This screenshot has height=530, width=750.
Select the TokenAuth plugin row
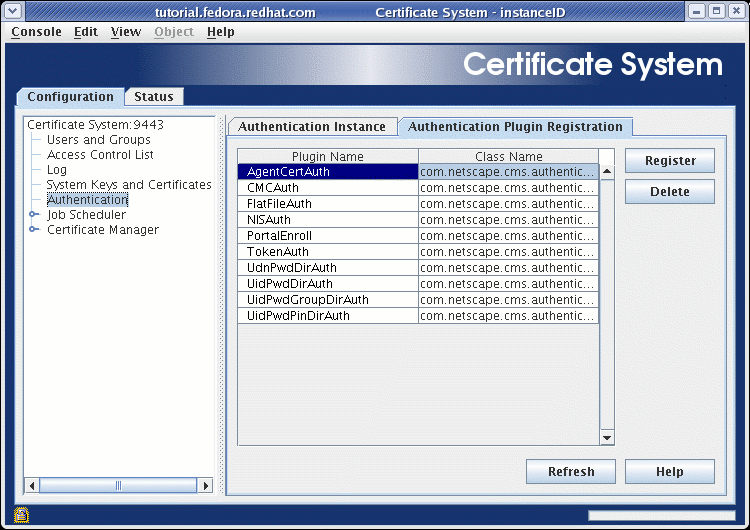click(x=418, y=252)
